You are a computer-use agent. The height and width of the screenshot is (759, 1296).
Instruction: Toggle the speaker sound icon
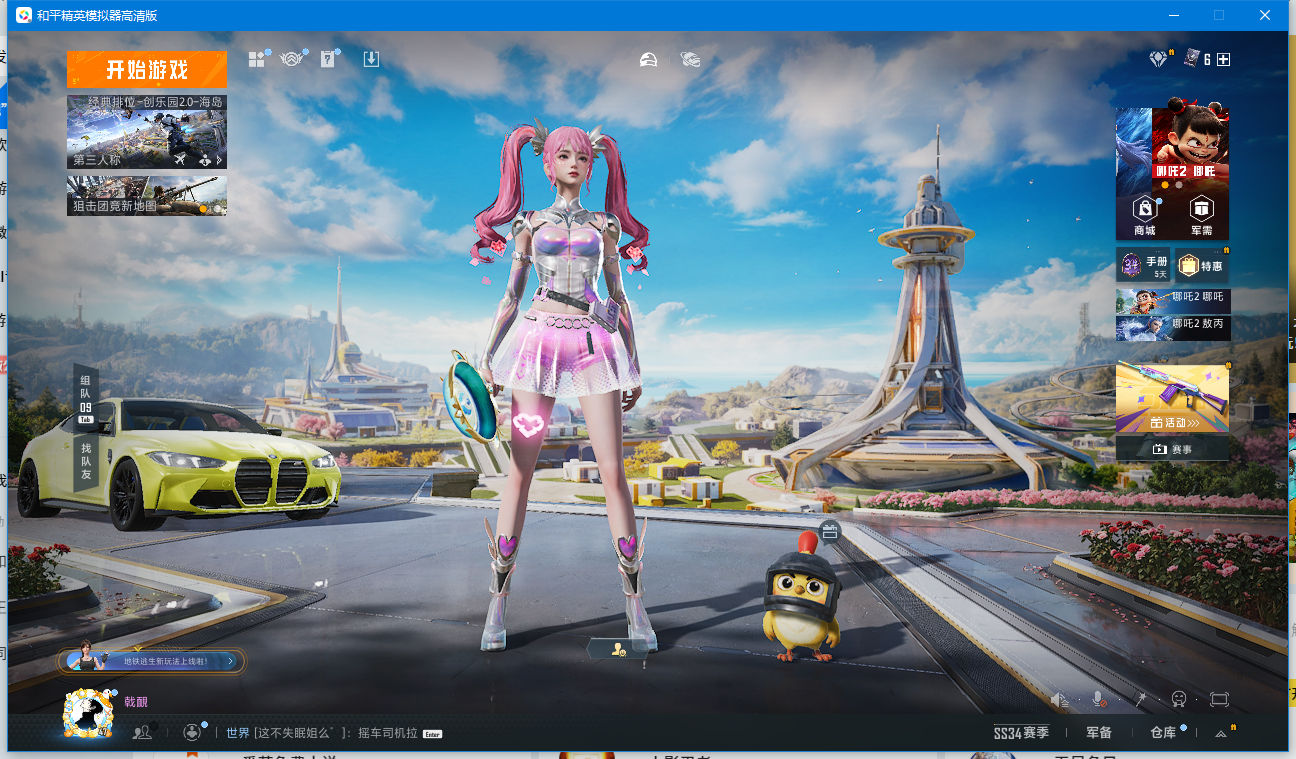click(1060, 699)
